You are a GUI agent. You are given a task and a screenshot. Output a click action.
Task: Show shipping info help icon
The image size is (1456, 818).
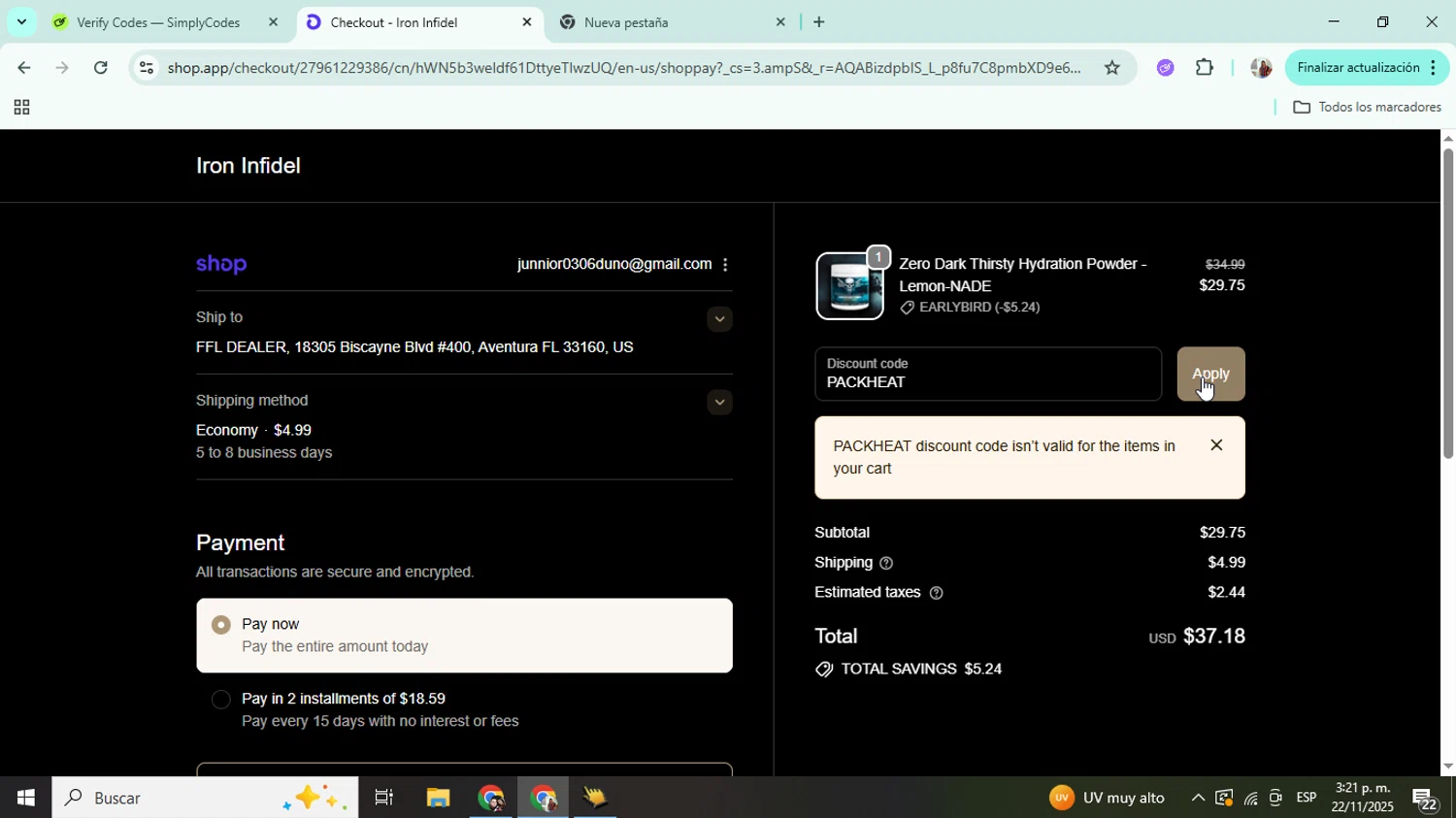(x=886, y=564)
